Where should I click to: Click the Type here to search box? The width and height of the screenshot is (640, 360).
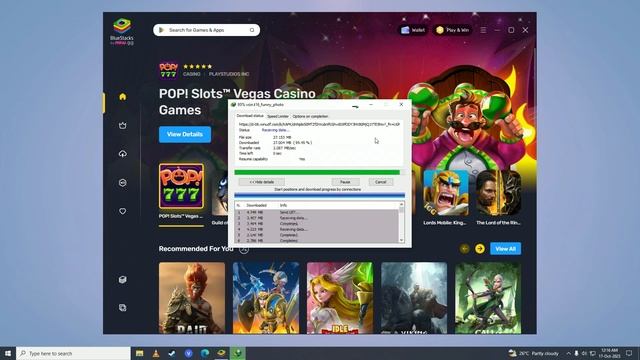click(x=73, y=353)
